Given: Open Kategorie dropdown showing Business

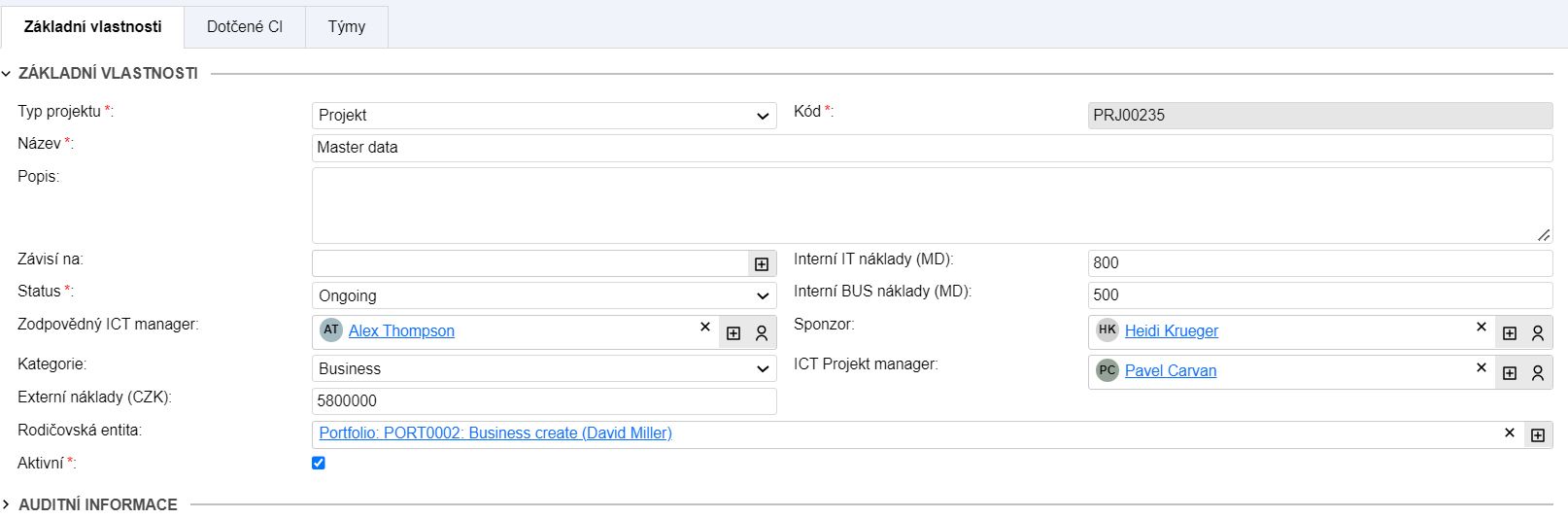Looking at the screenshot, I should (x=544, y=368).
